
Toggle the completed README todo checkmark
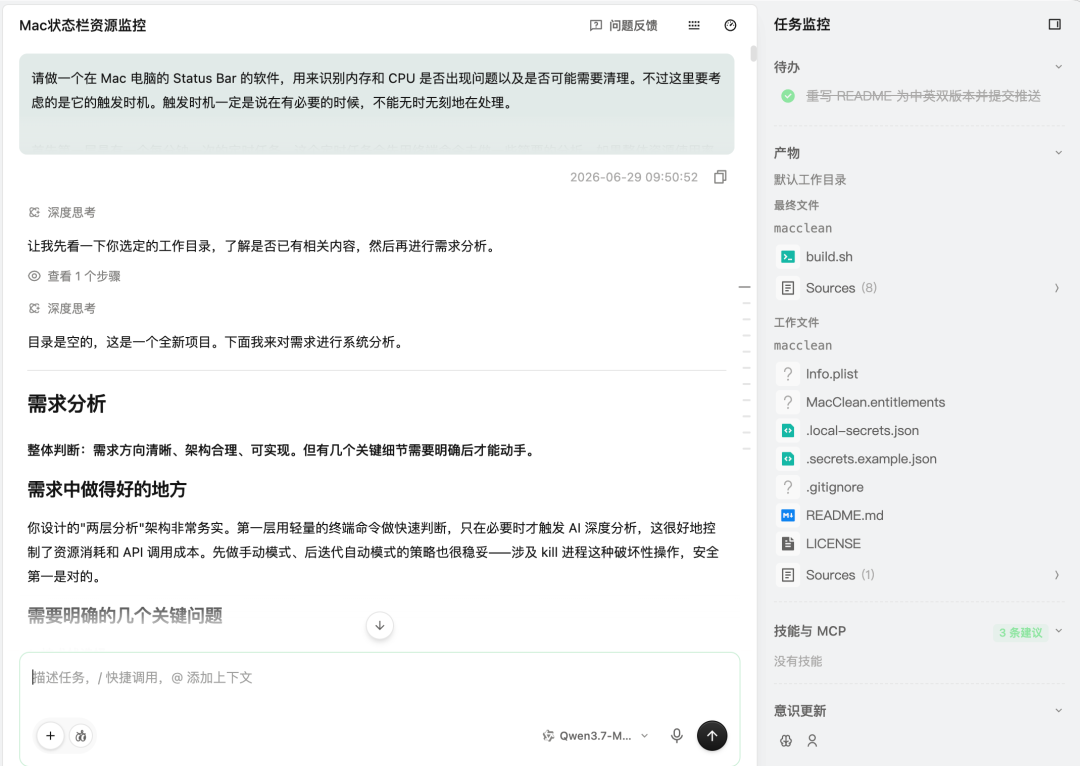(x=788, y=96)
